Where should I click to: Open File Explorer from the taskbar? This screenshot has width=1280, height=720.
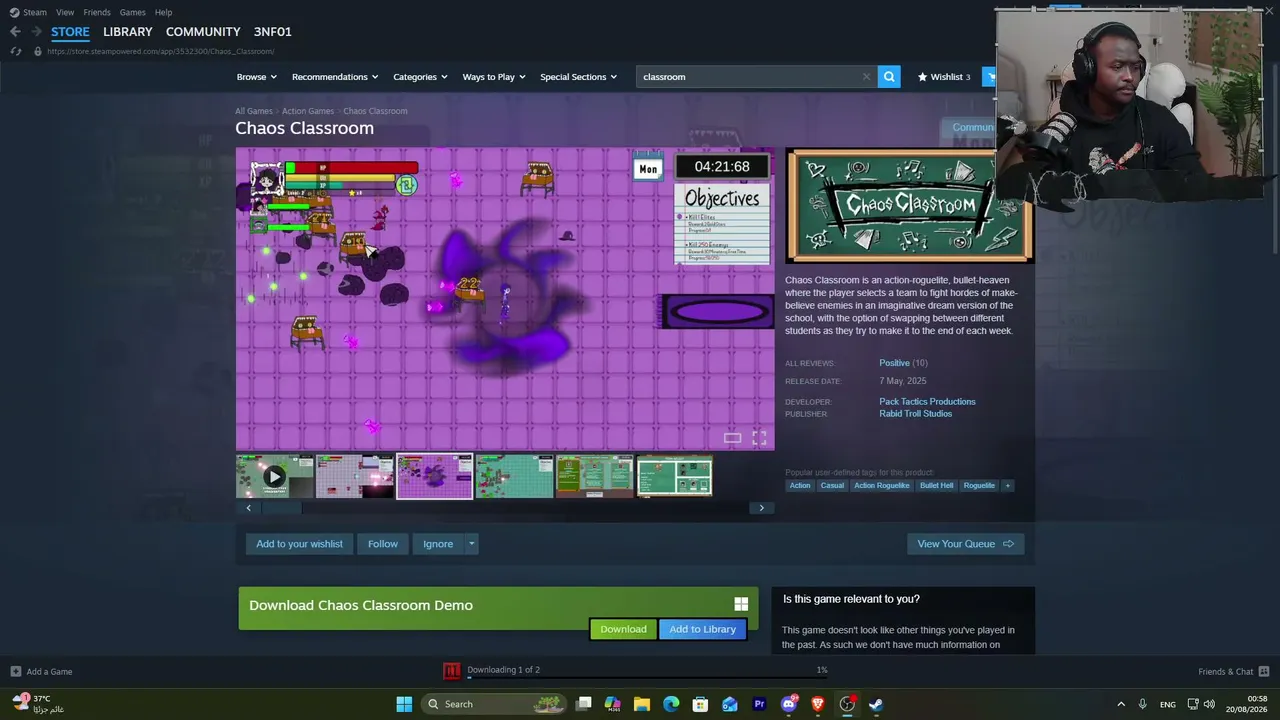(x=642, y=704)
